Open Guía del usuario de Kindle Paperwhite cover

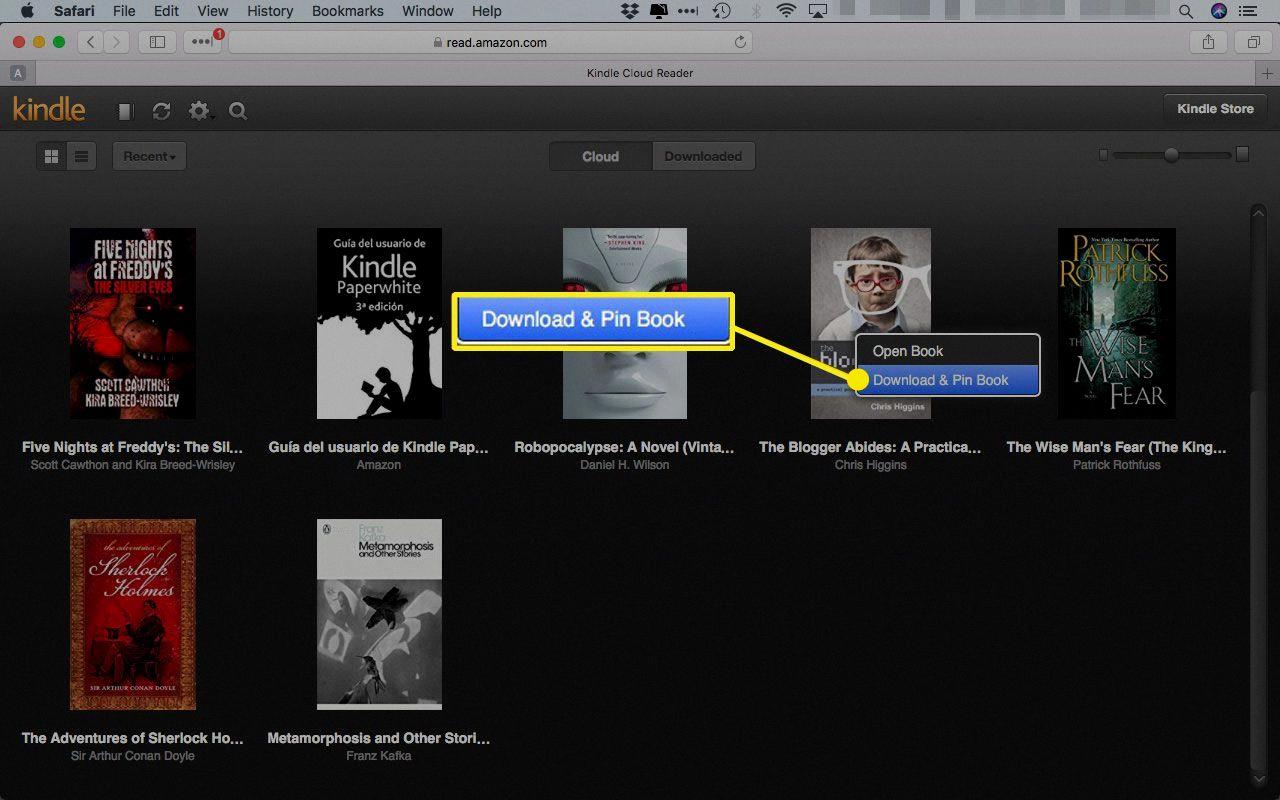(379, 323)
